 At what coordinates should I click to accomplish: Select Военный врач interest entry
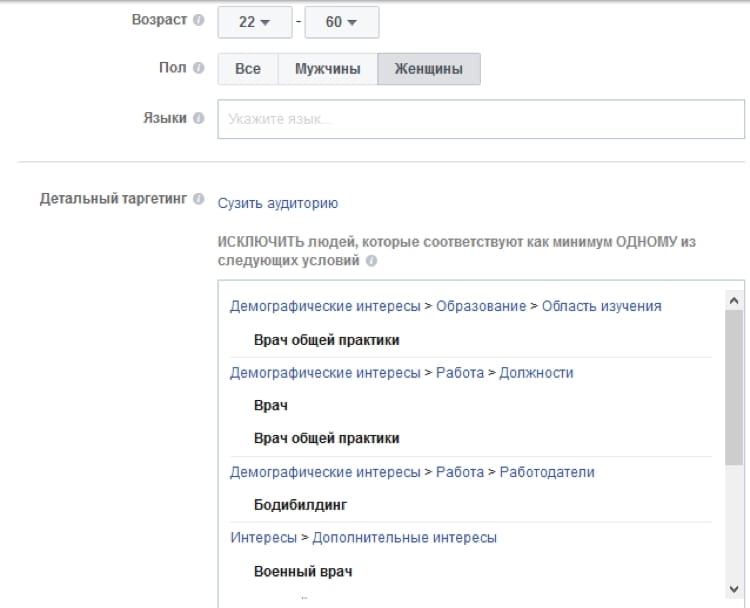[302, 572]
